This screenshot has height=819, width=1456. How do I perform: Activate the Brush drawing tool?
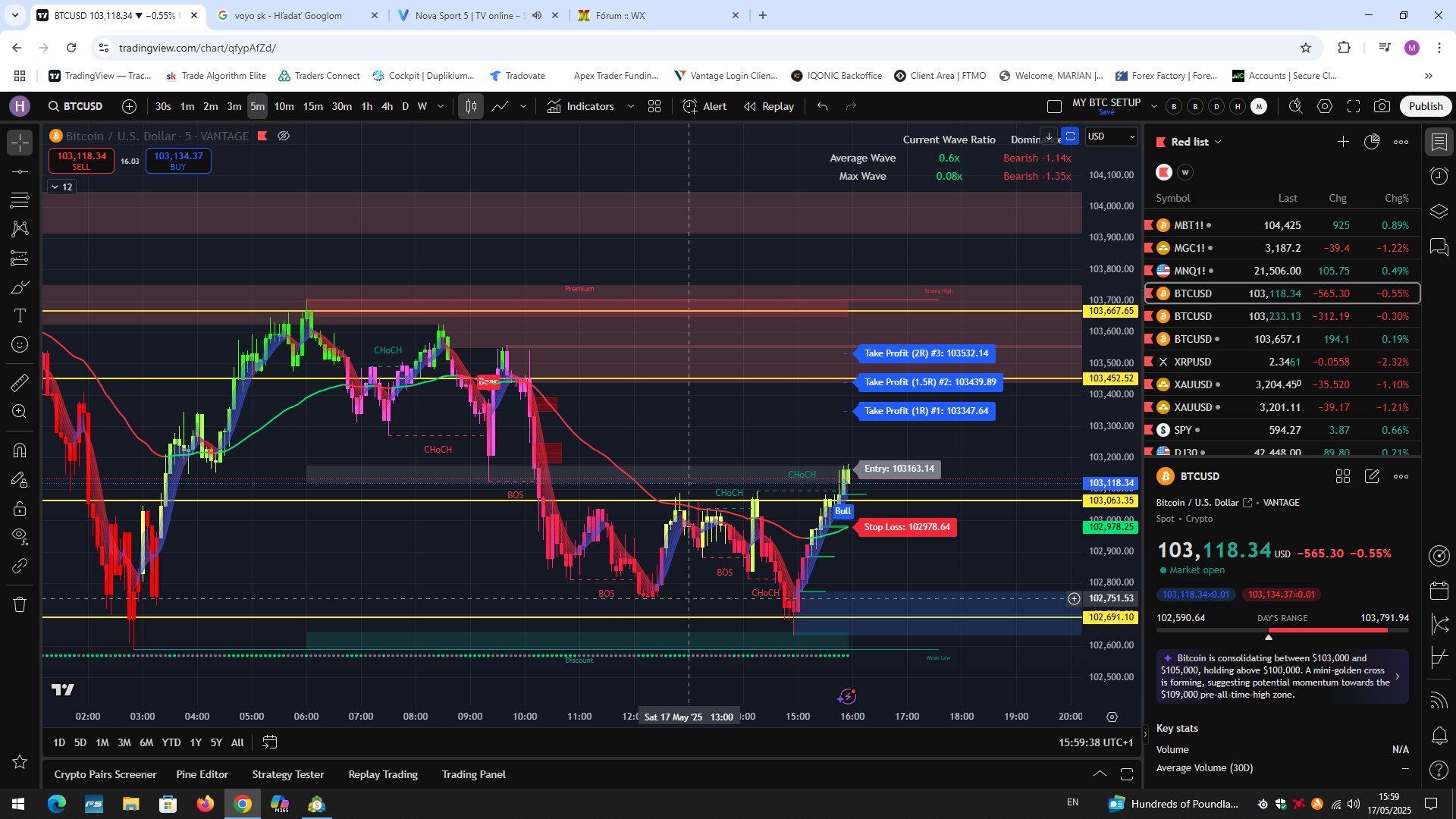pyautogui.click(x=20, y=287)
